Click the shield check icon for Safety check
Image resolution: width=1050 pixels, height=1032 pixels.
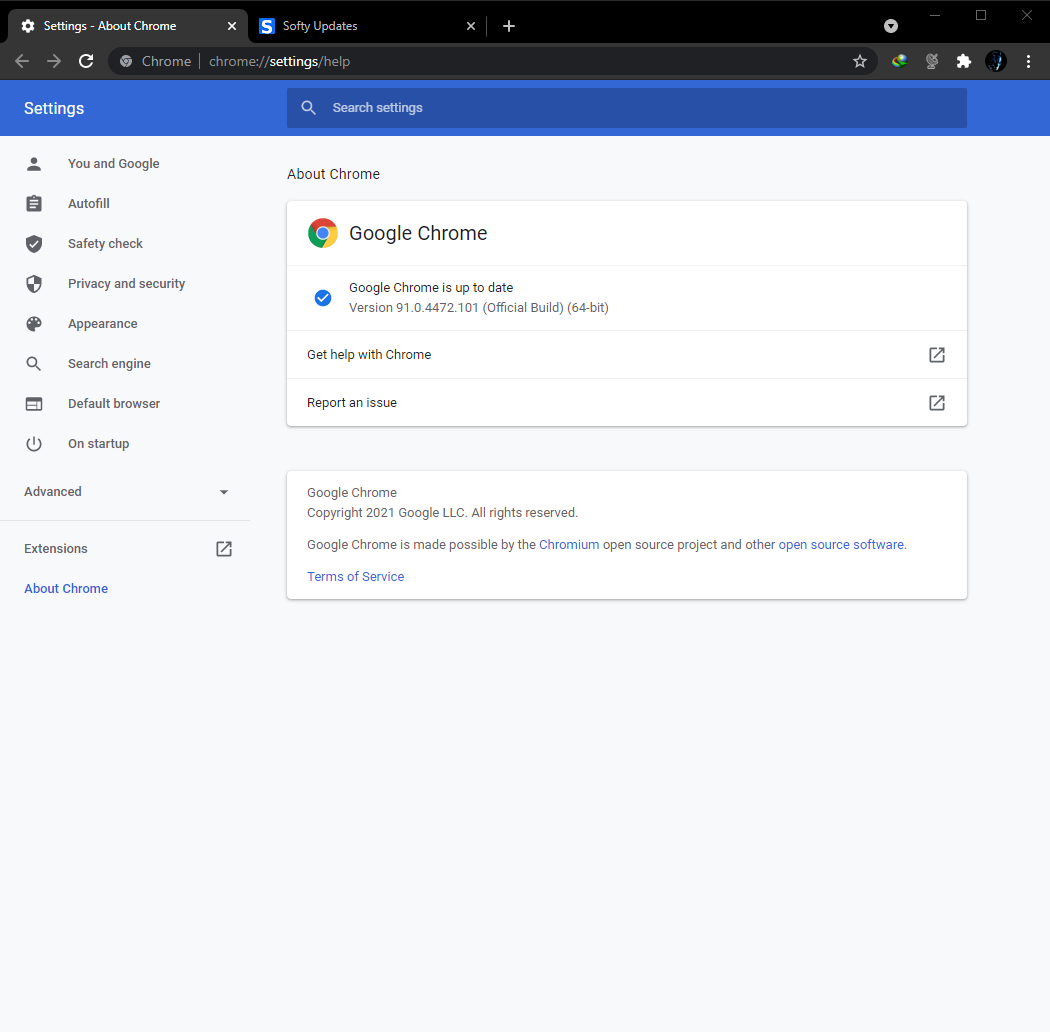34,244
